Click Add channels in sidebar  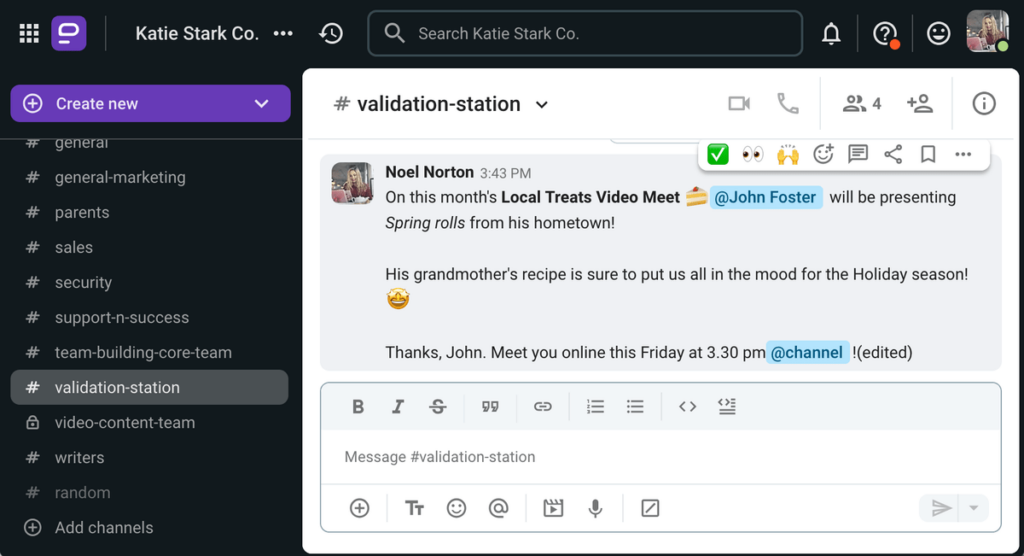click(x=104, y=527)
